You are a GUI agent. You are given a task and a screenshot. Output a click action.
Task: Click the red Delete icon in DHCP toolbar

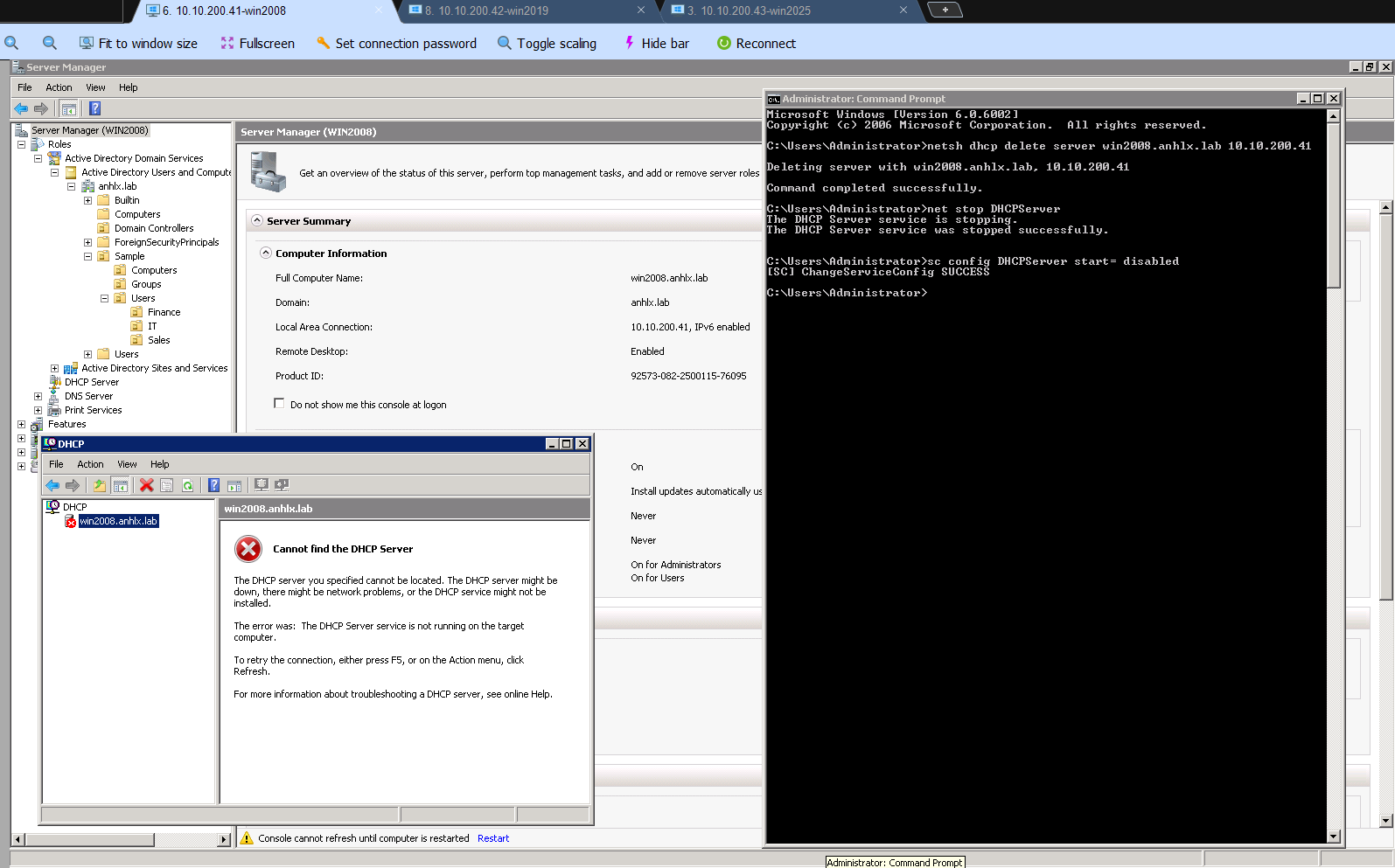tap(146, 485)
